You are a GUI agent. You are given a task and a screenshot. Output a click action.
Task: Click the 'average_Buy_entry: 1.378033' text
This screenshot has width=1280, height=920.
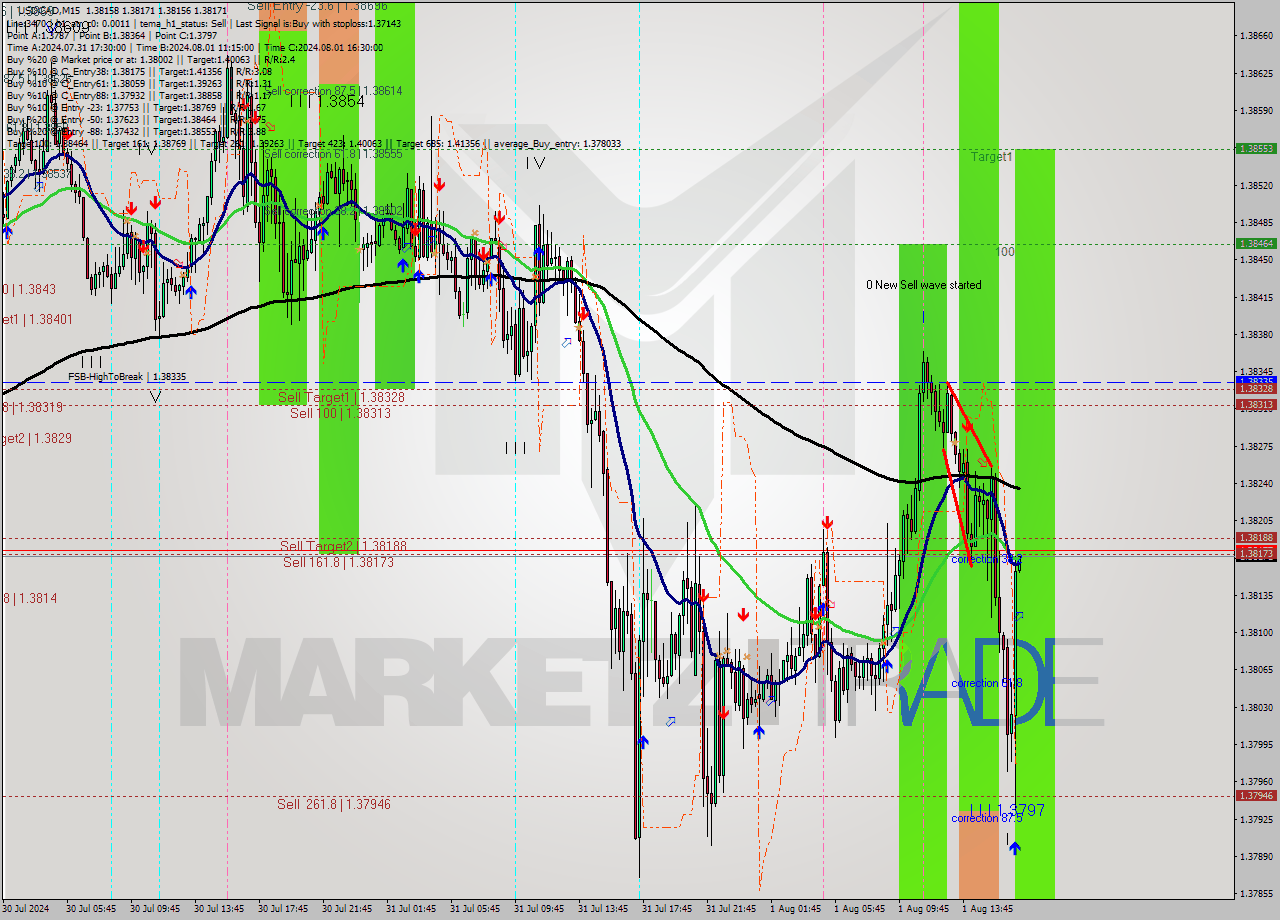tap(556, 144)
